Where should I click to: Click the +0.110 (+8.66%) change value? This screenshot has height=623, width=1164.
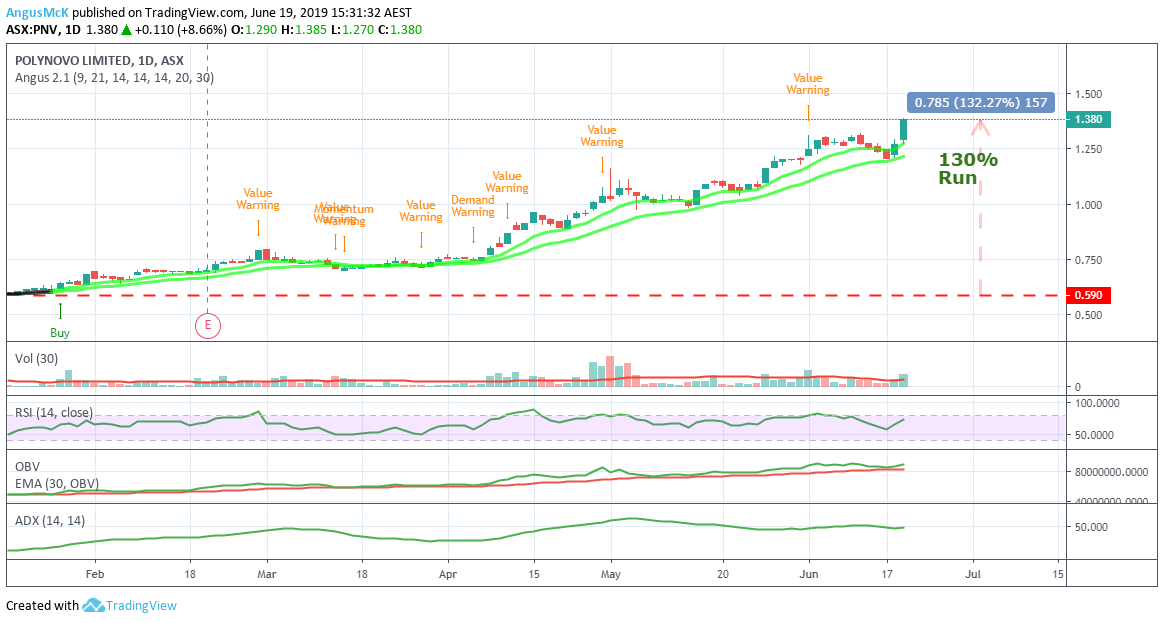tap(180, 30)
